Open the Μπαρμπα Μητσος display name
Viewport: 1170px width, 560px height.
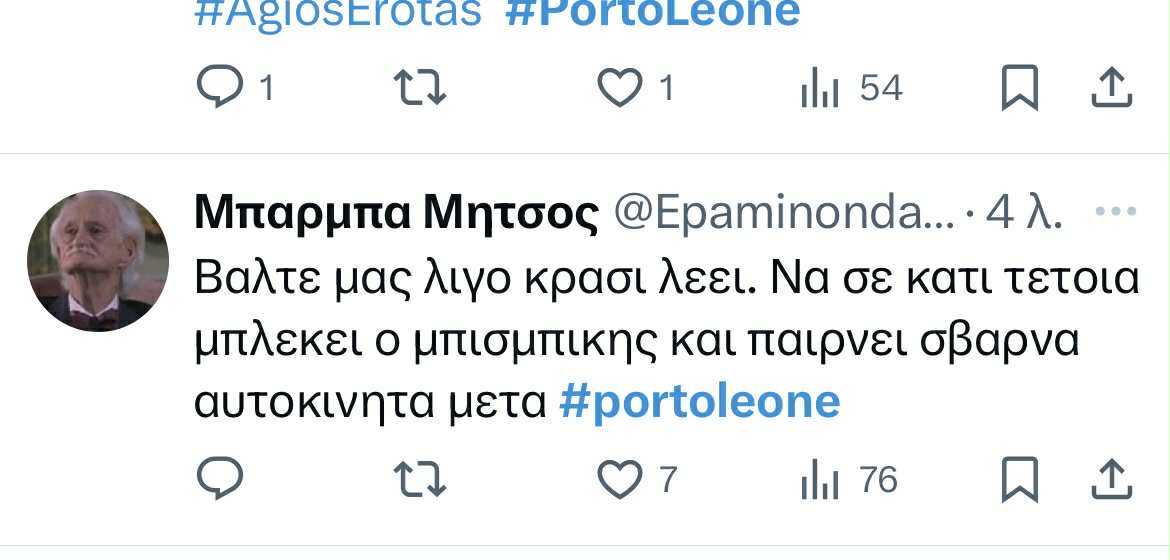click(x=396, y=215)
